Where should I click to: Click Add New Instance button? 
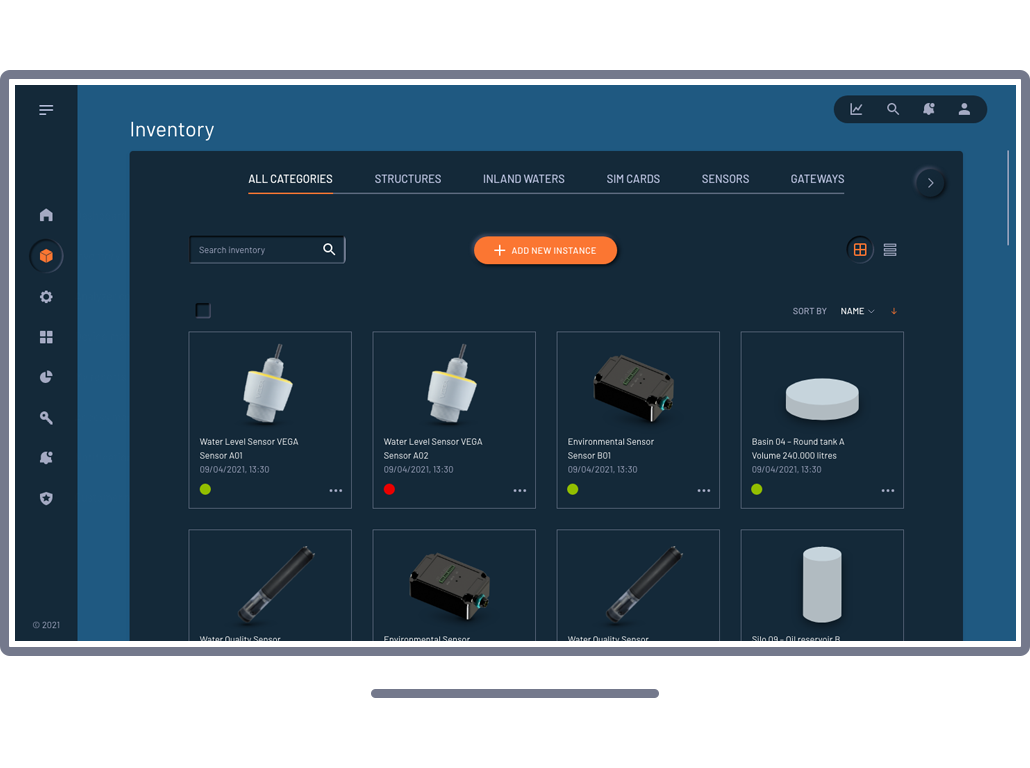(x=545, y=250)
